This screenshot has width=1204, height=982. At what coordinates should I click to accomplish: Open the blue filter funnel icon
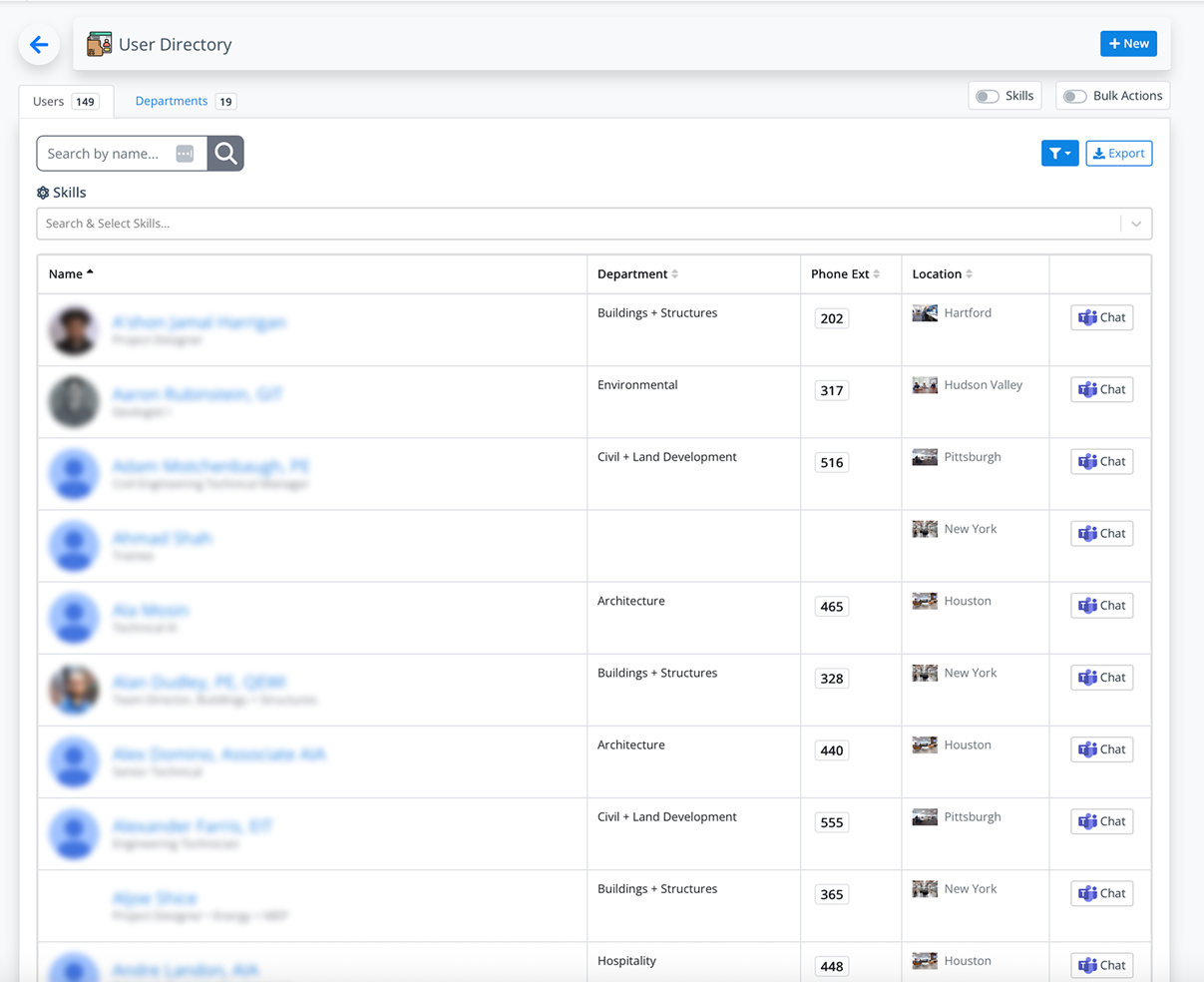[1054, 153]
